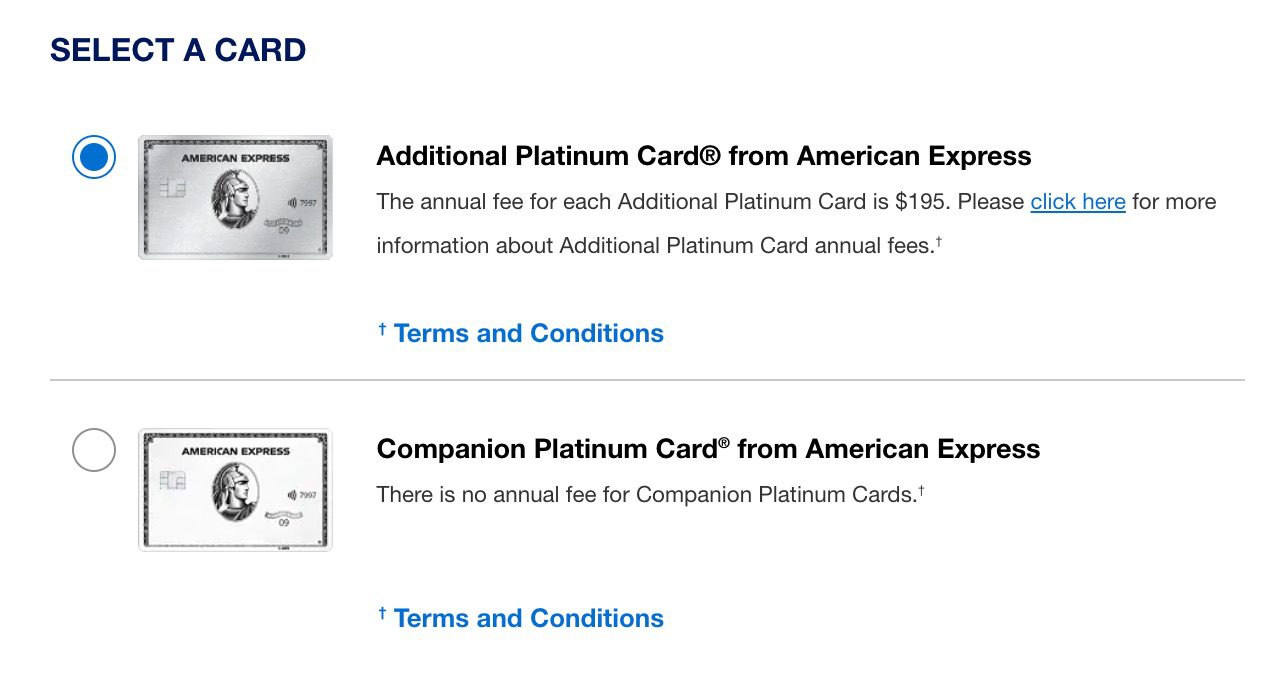Click the EMV chip on the Companion card
This screenshot has height=688, width=1274.
click(172, 480)
